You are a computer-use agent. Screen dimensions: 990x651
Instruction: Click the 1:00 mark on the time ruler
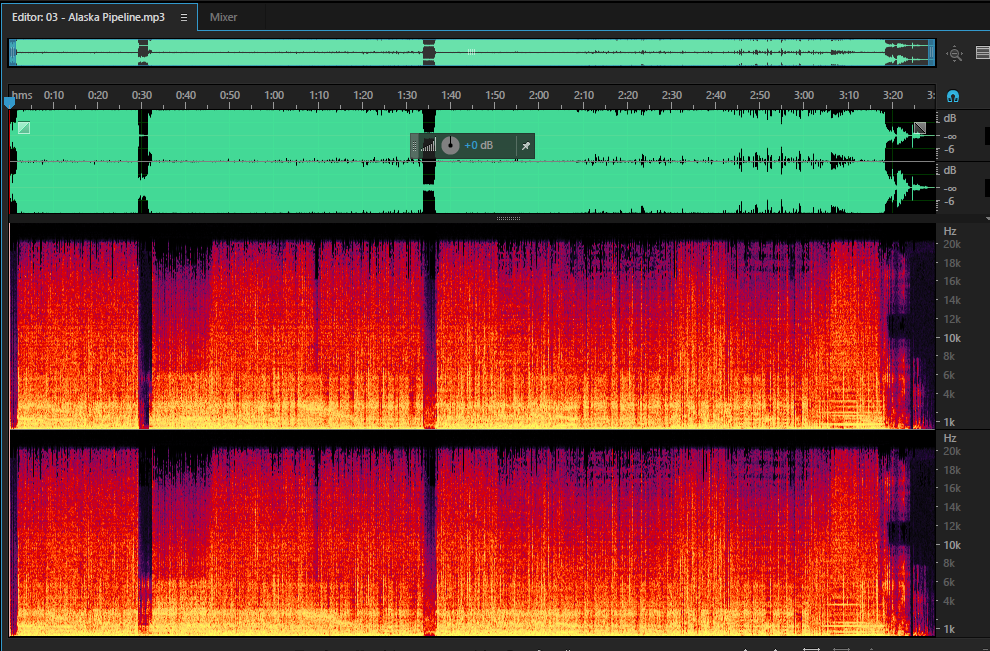click(274, 95)
